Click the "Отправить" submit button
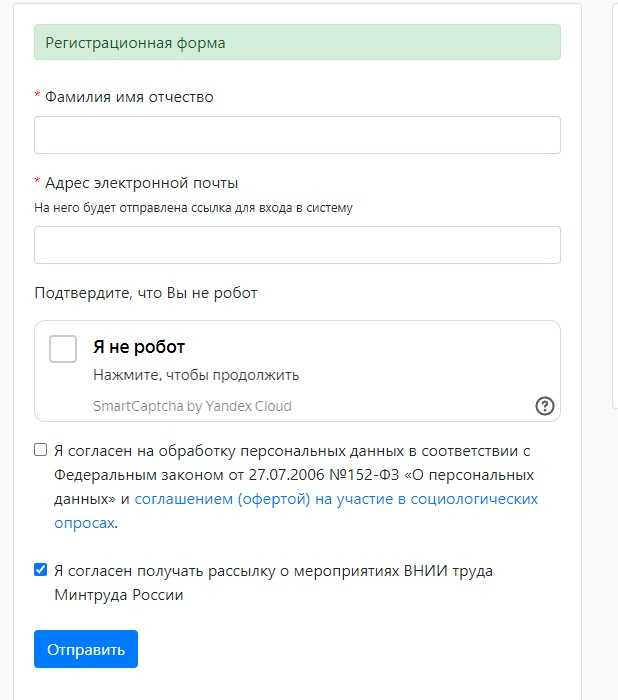Screen dimensions: 618x700 pyautogui.click(x=86, y=649)
